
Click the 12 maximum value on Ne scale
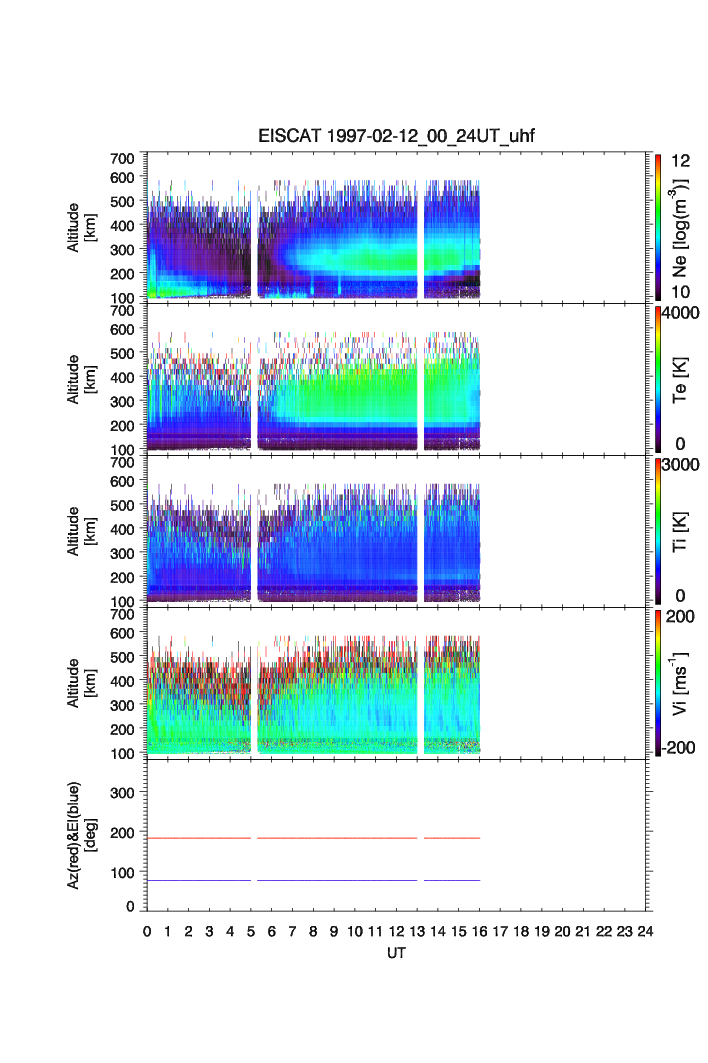pyautogui.click(x=680, y=161)
